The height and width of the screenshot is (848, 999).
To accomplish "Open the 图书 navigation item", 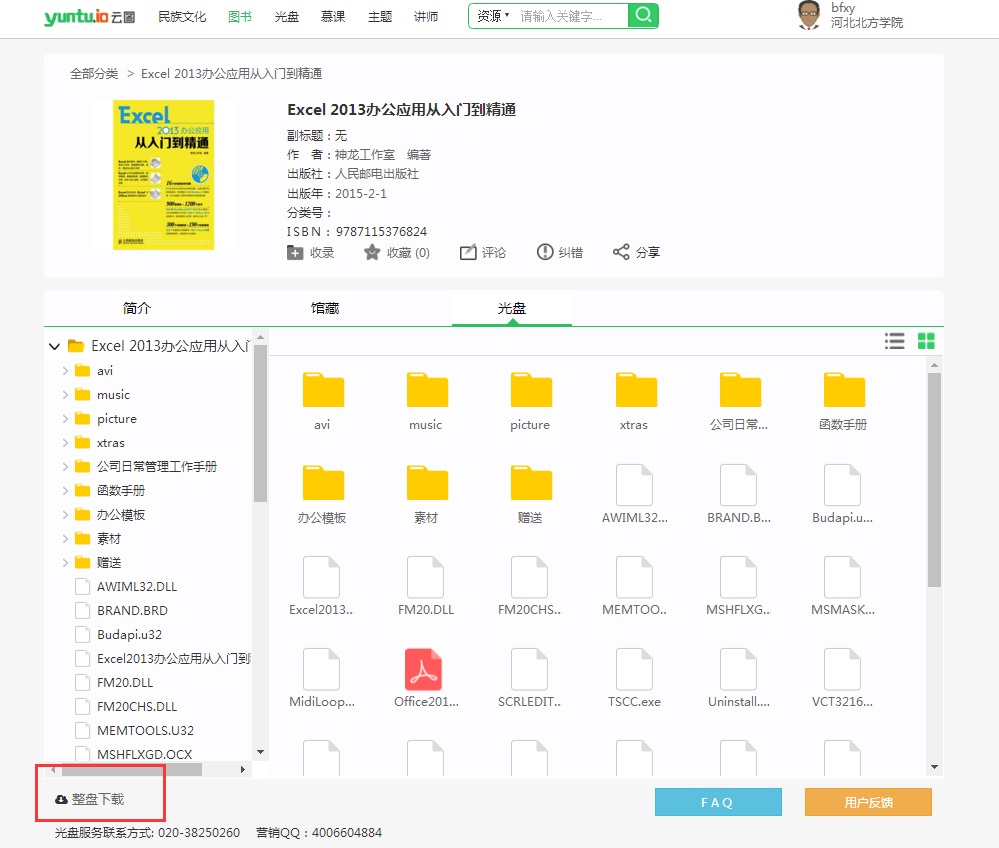I will pos(240,17).
